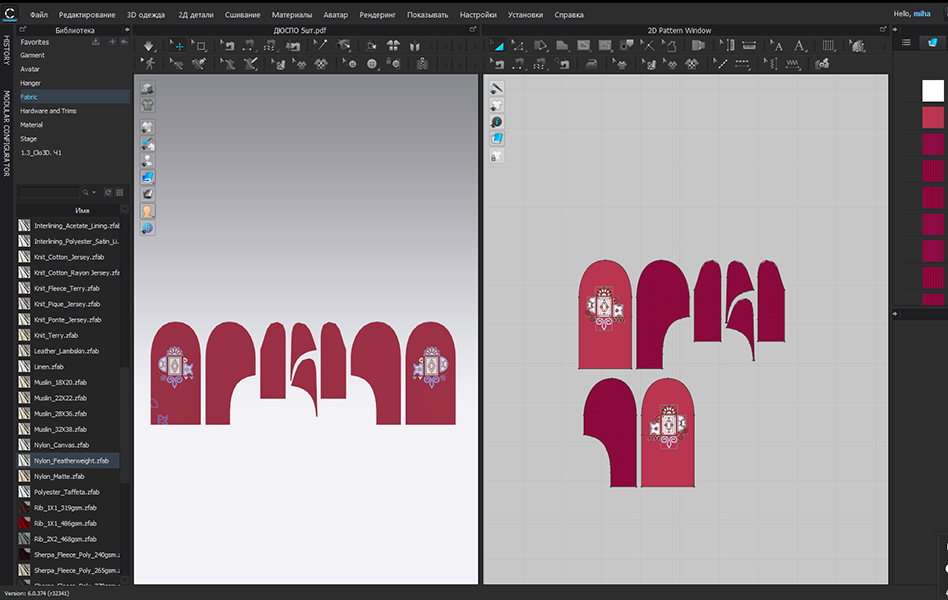The image size is (948, 600).
Task: Choose the Polygon tool in the 2D toolbar
Action: point(562,45)
